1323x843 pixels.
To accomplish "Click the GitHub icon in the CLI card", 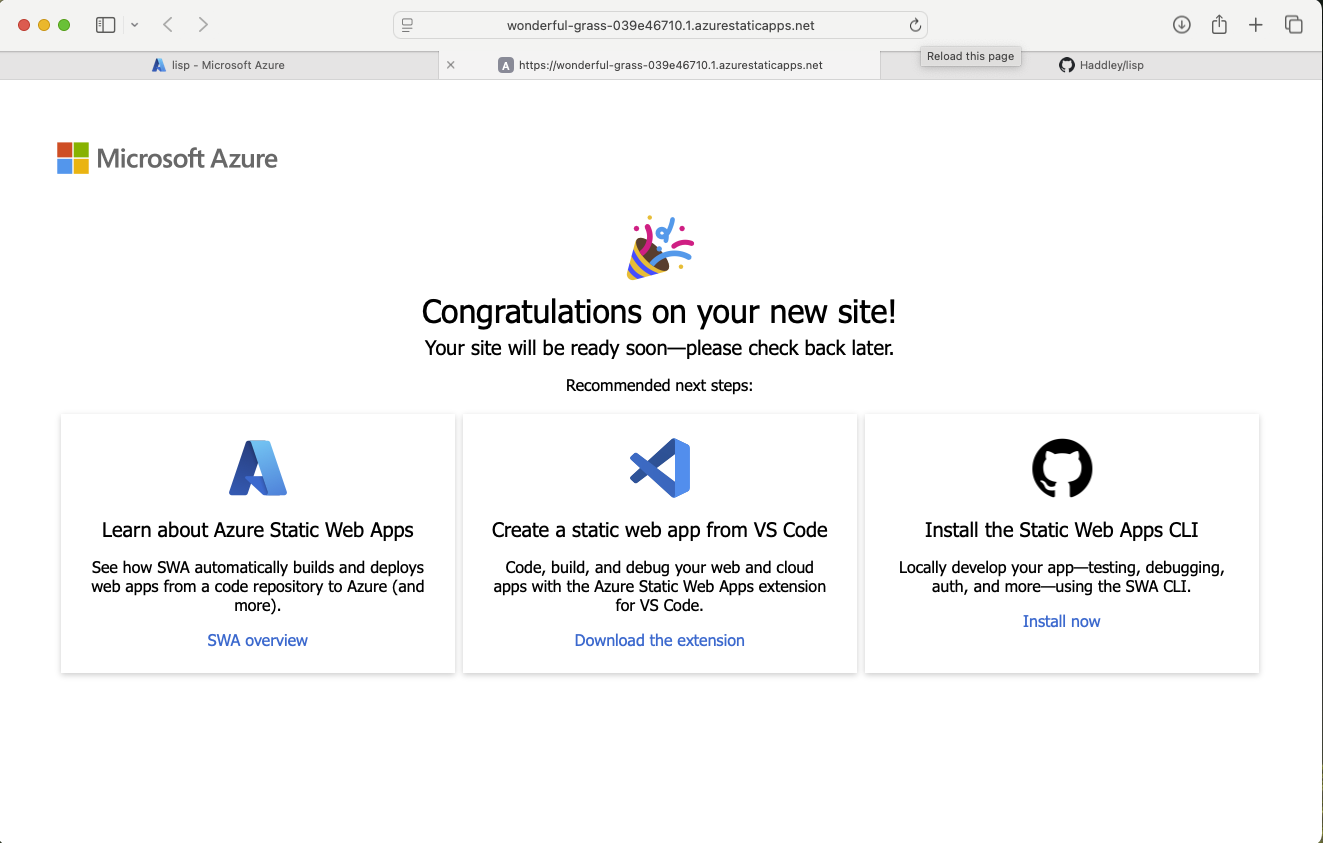I will [1061, 467].
